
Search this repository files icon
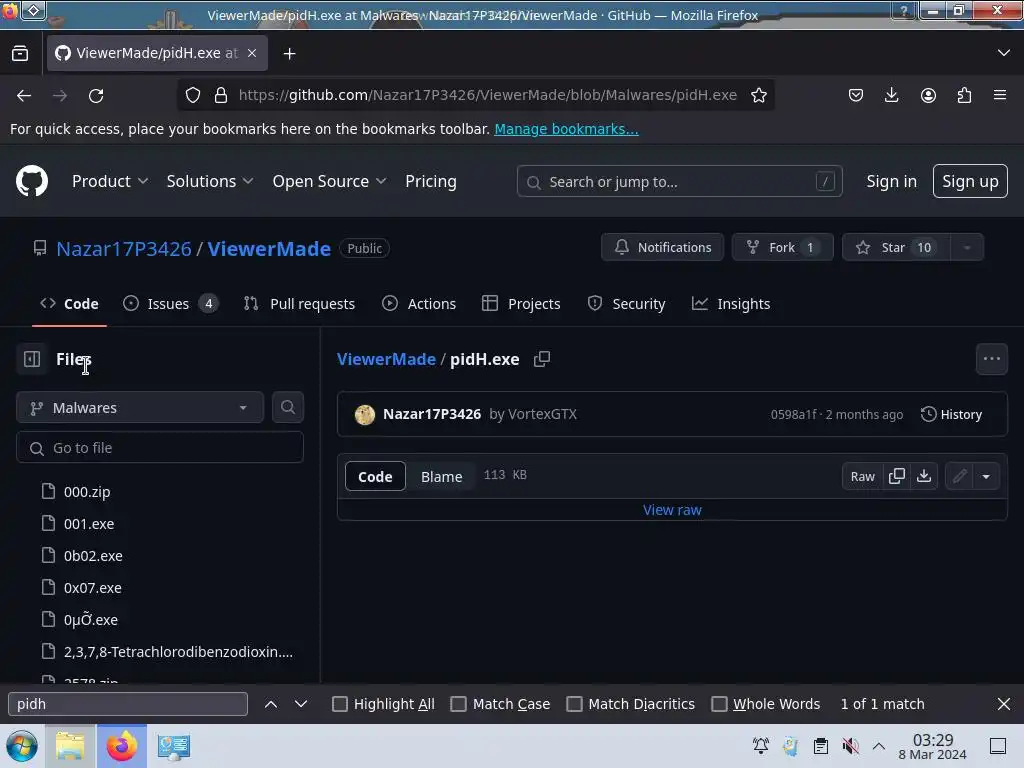(287, 407)
